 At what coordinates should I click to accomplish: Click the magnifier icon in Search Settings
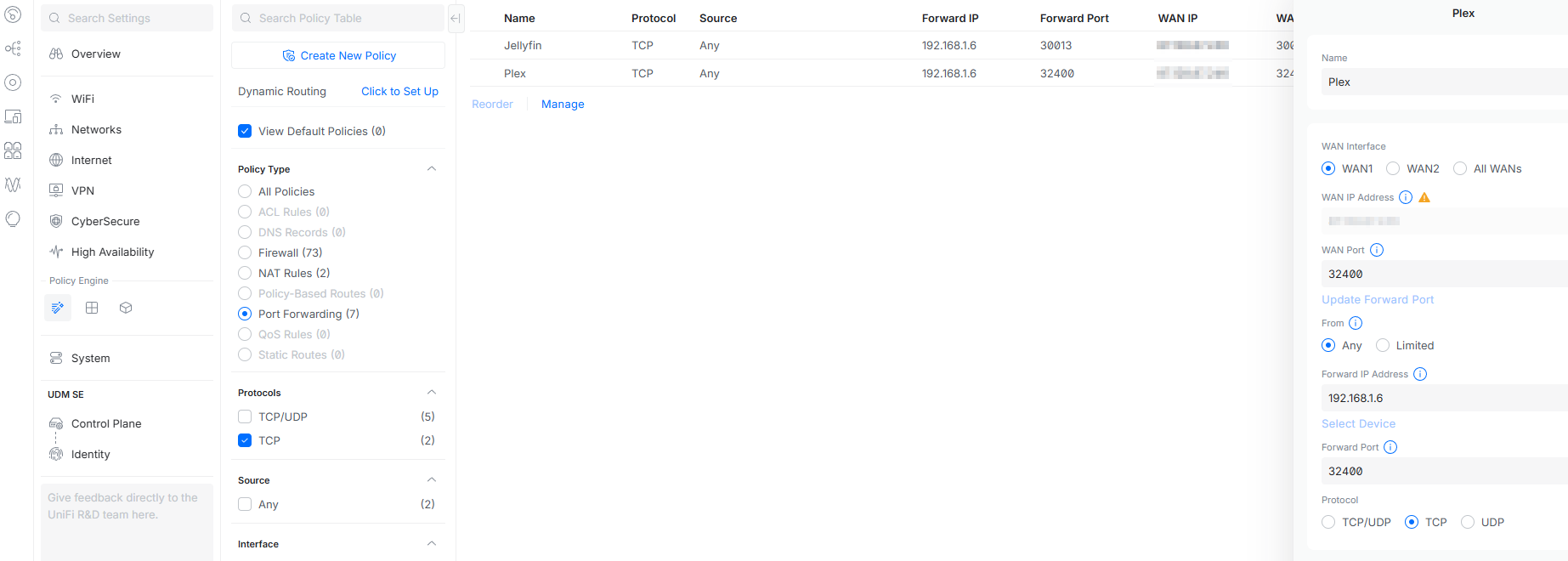tap(54, 18)
